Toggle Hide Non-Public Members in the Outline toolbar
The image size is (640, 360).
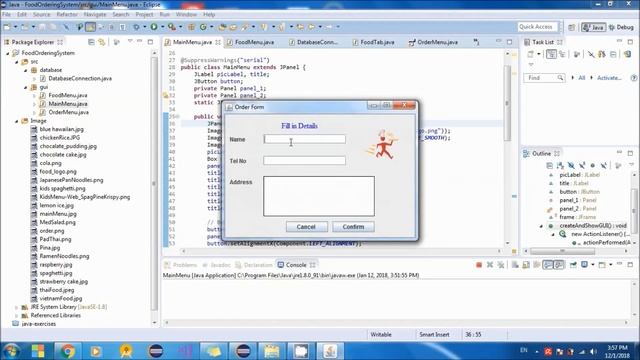pos(593,165)
